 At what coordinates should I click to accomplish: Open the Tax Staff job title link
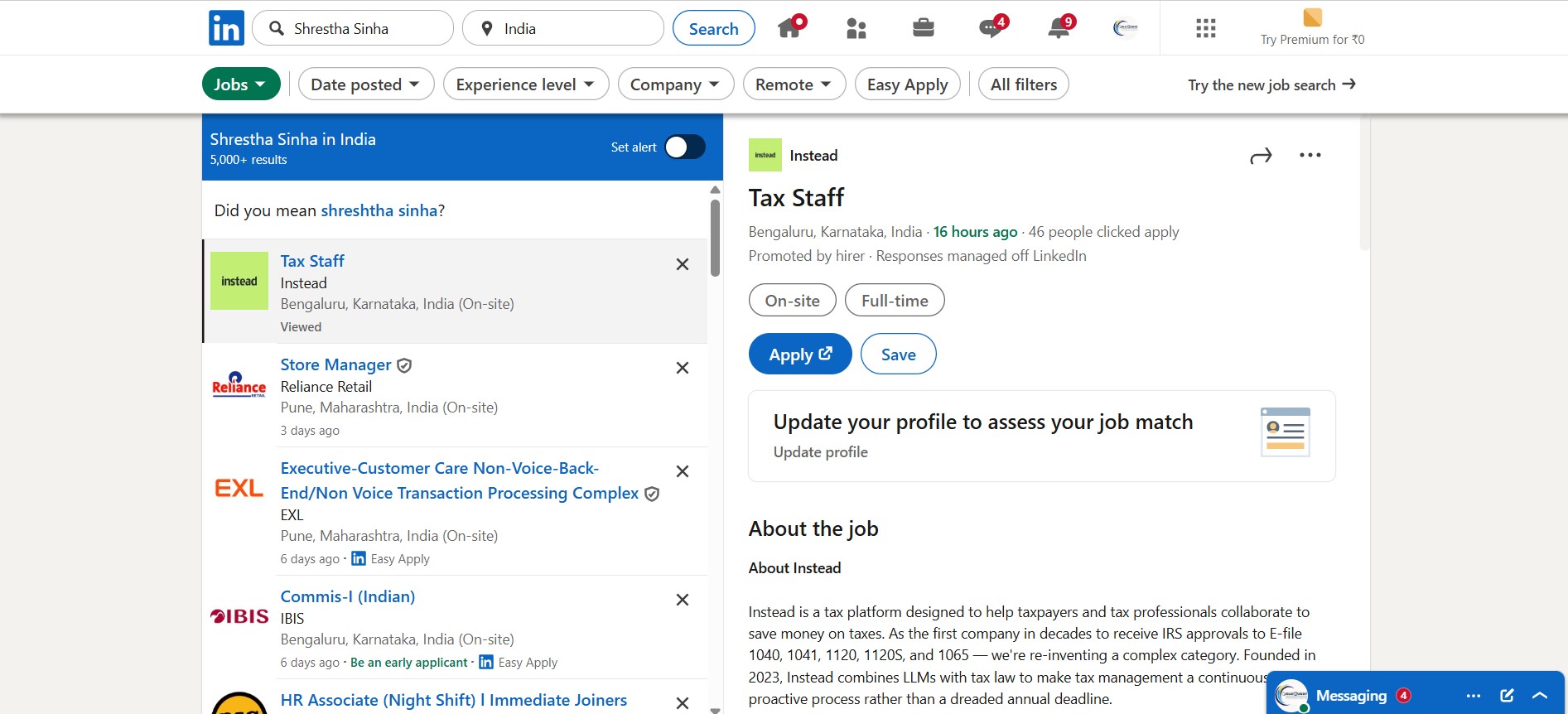click(x=312, y=261)
